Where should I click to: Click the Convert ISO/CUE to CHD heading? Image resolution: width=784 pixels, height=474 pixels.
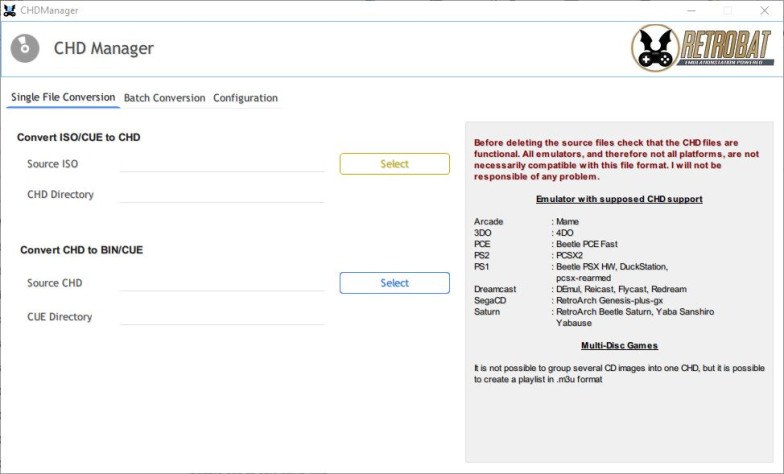click(78, 138)
